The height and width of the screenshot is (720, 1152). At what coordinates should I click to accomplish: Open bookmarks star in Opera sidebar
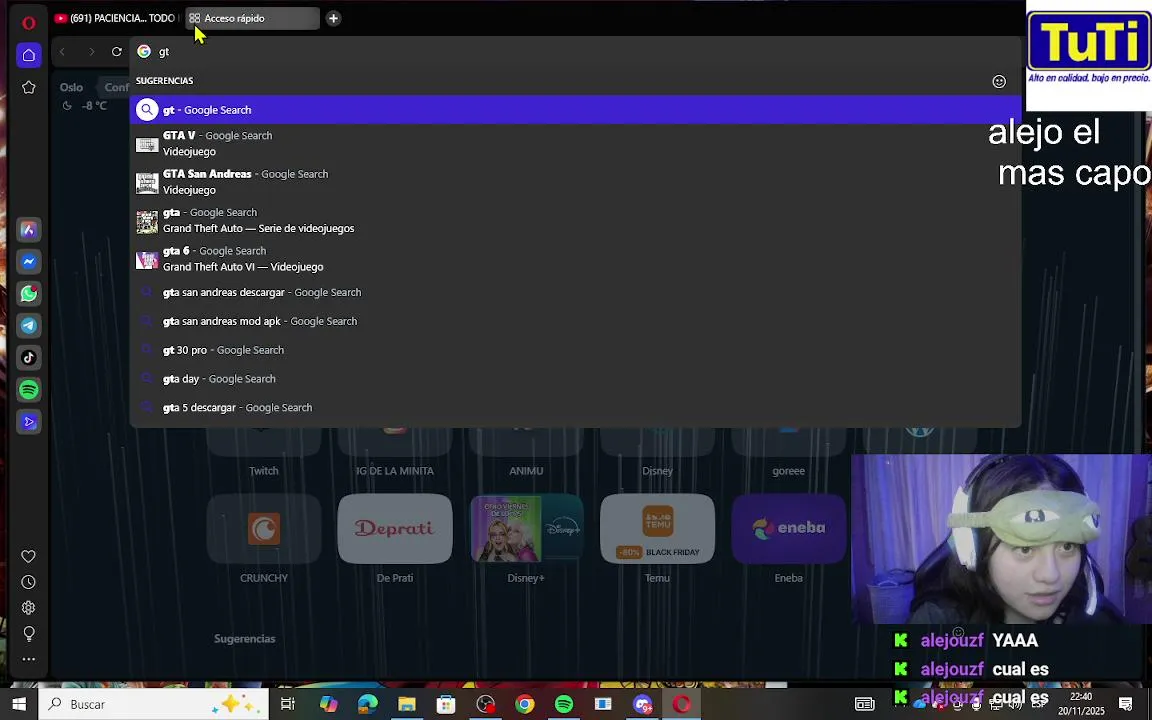29,87
